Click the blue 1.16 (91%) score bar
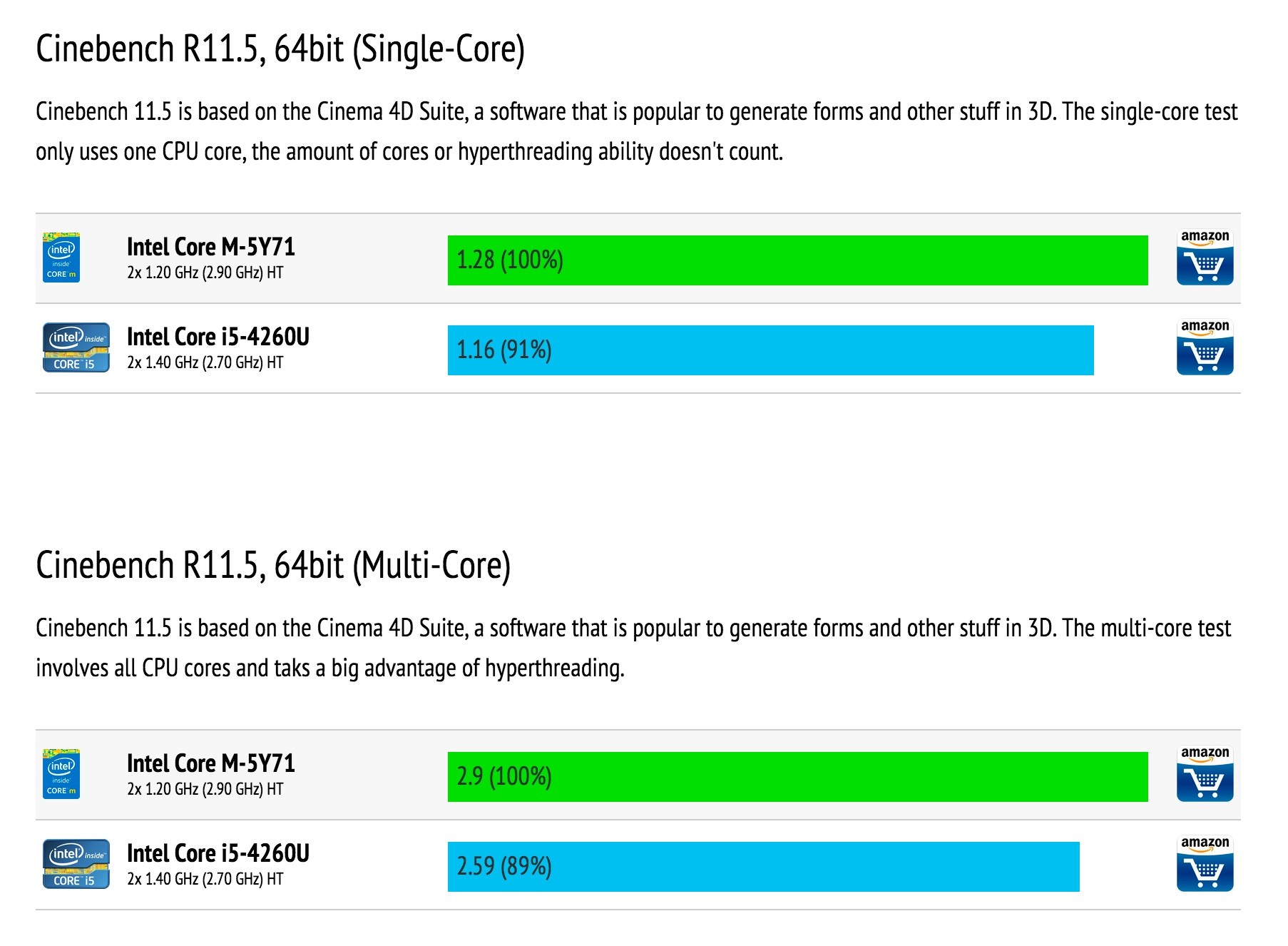This screenshot has width=1288, height=946. coord(770,350)
